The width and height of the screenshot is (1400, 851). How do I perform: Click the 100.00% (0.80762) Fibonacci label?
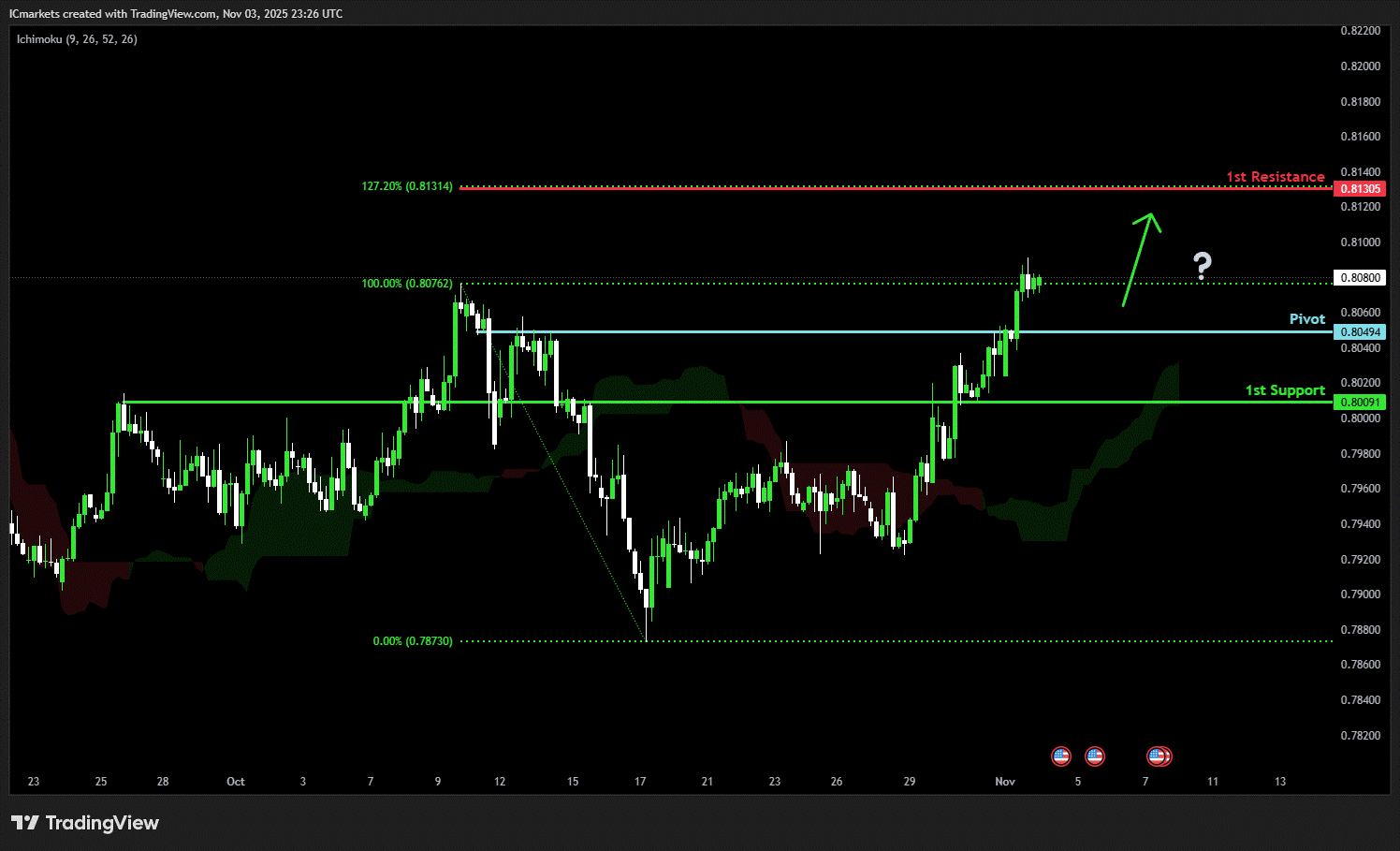coord(407,284)
